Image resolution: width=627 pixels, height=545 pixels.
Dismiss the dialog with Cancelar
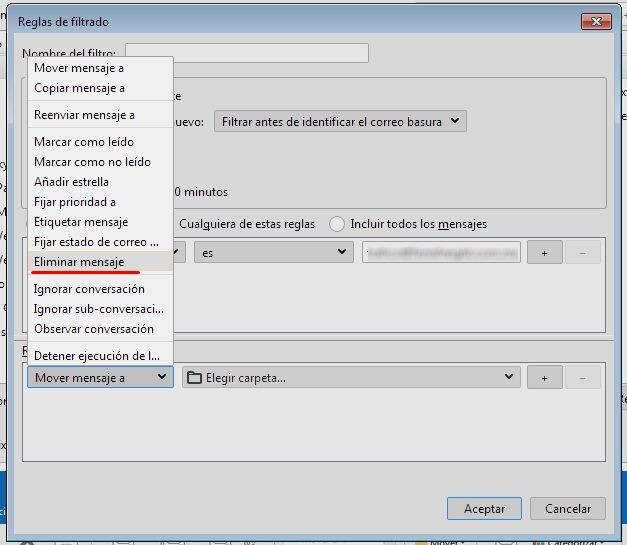[x=568, y=509]
